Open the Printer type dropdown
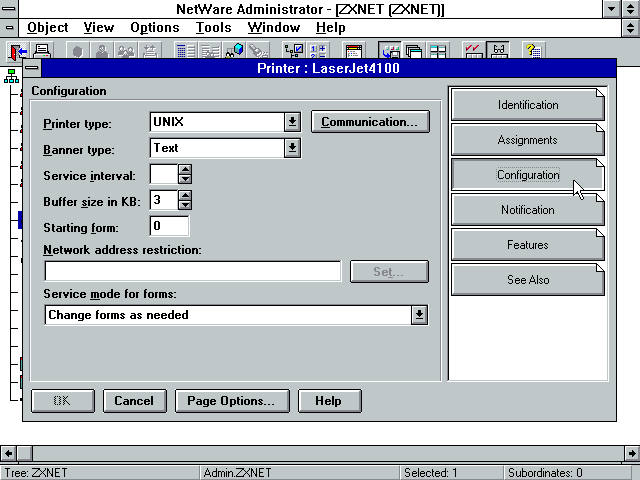The image size is (640, 480). (292, 122)
